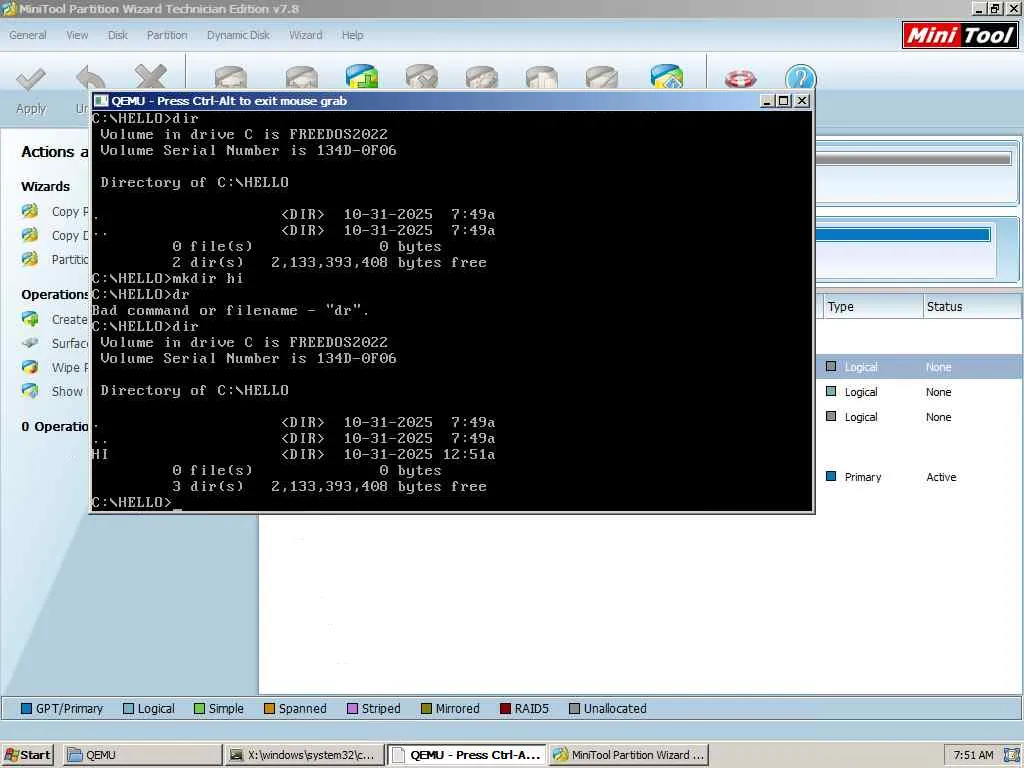The height and width of the screenshot is (768, 1024).
Task: Click the Copy D... wizard icon in sidebar
Action: tap(30, 234)
